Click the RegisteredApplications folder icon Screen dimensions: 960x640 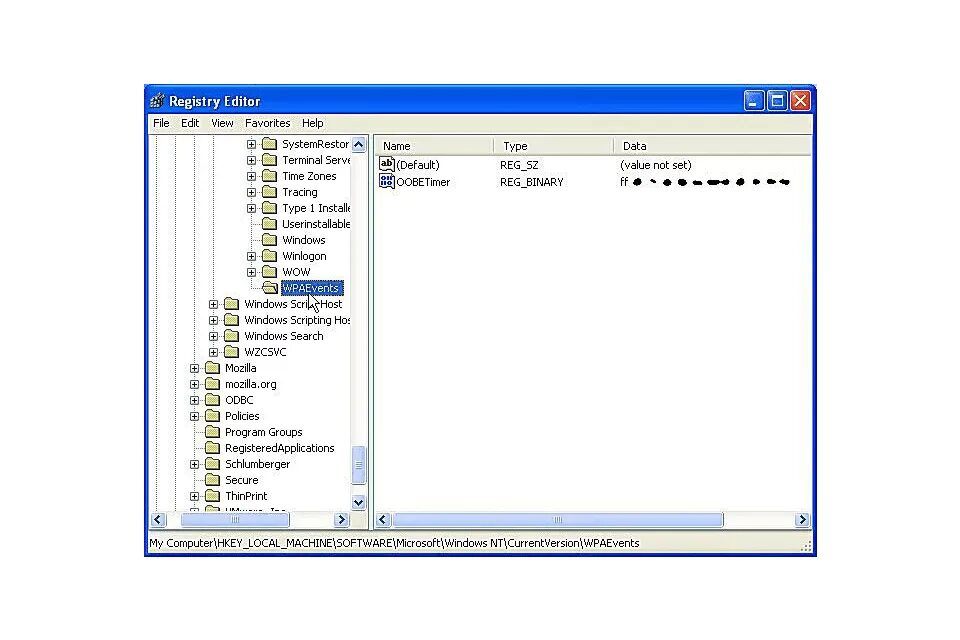pyautogui.click(x=212, y=448)
